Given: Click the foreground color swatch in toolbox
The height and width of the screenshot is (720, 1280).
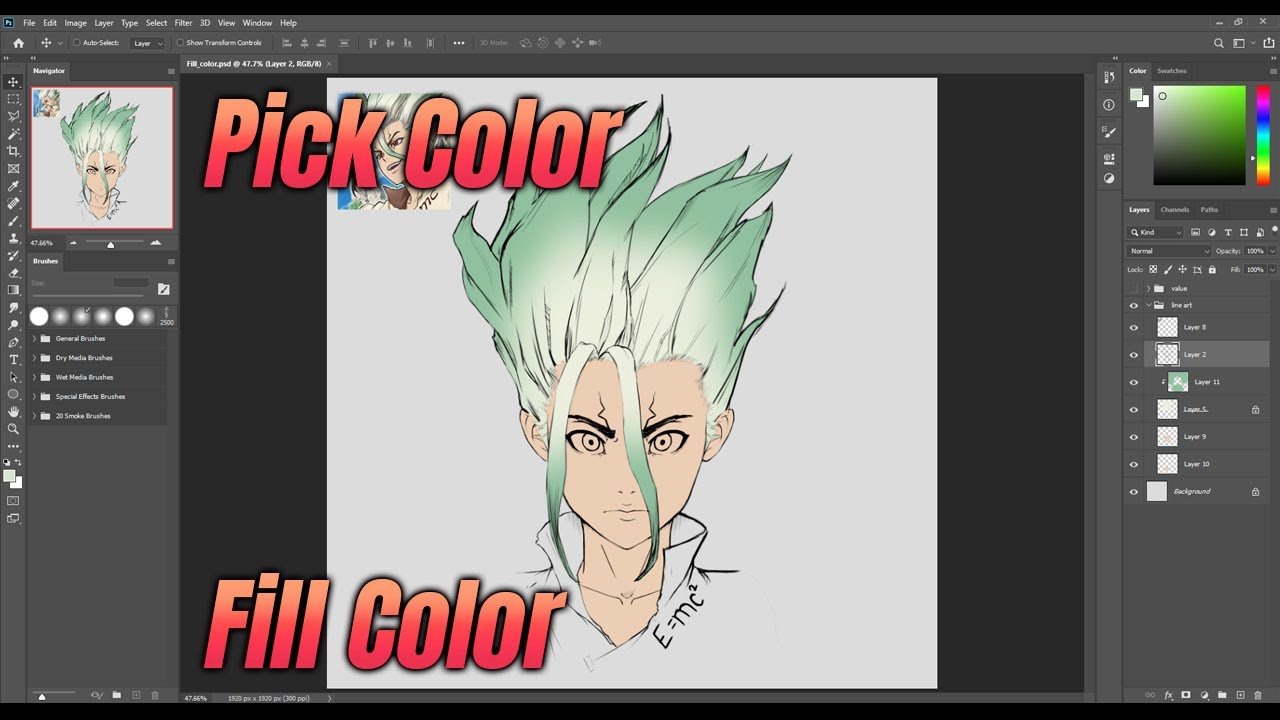Looking at the screenshot, I should click(10, 476).
